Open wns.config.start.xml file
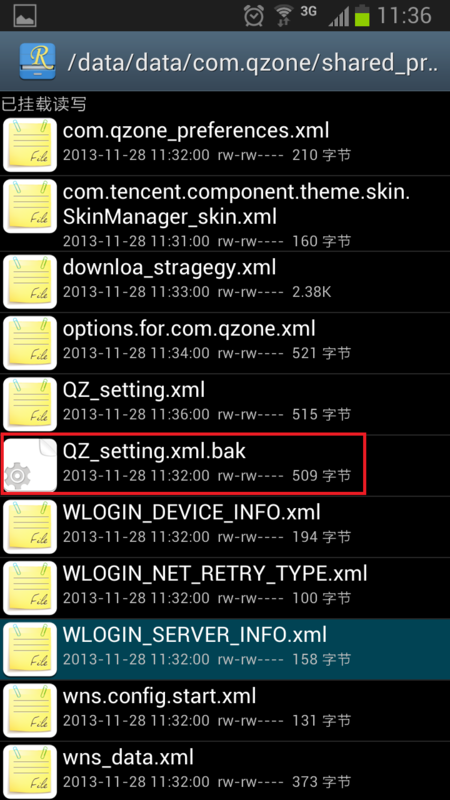This screenshot has height=800, width=450. pos(225,710)
